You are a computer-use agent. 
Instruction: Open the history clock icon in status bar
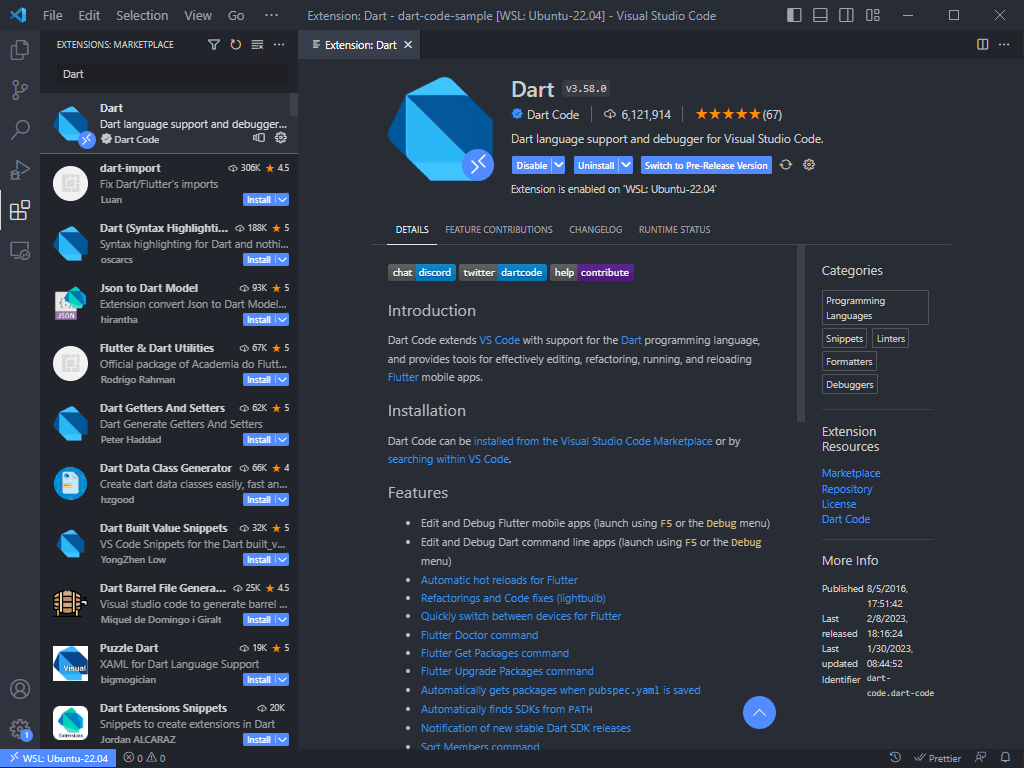coord(895,758)
